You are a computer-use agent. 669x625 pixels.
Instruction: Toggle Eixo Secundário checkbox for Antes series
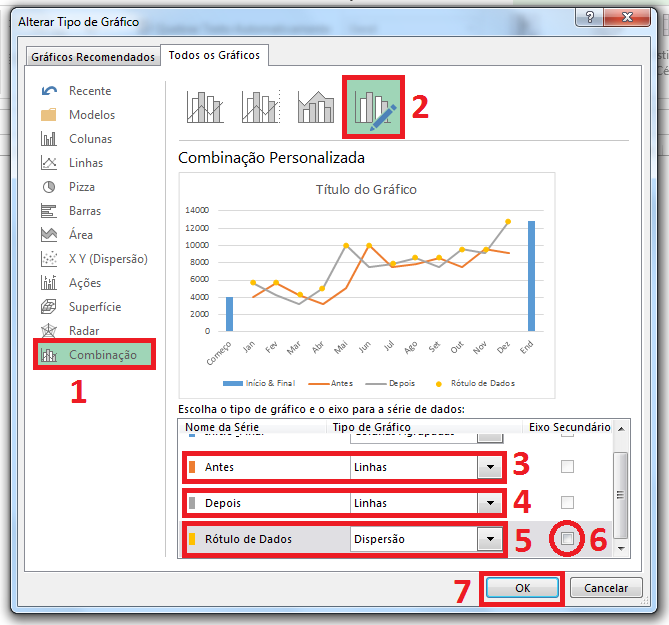567,467
